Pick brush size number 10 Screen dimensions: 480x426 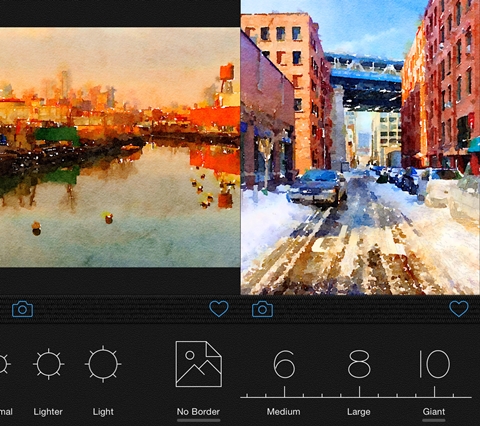[434, 364]
